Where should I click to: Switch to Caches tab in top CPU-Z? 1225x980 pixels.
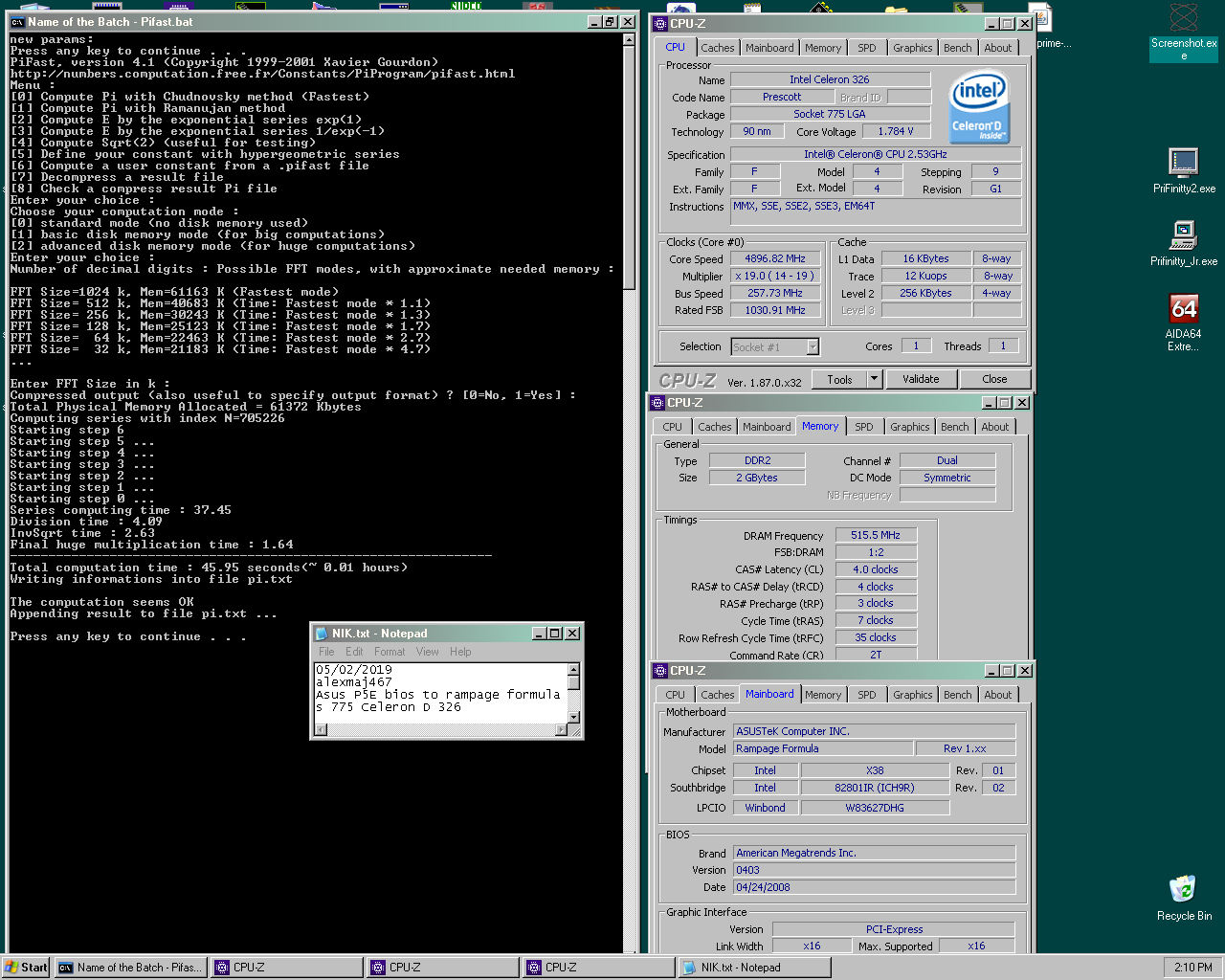[718, 48]
